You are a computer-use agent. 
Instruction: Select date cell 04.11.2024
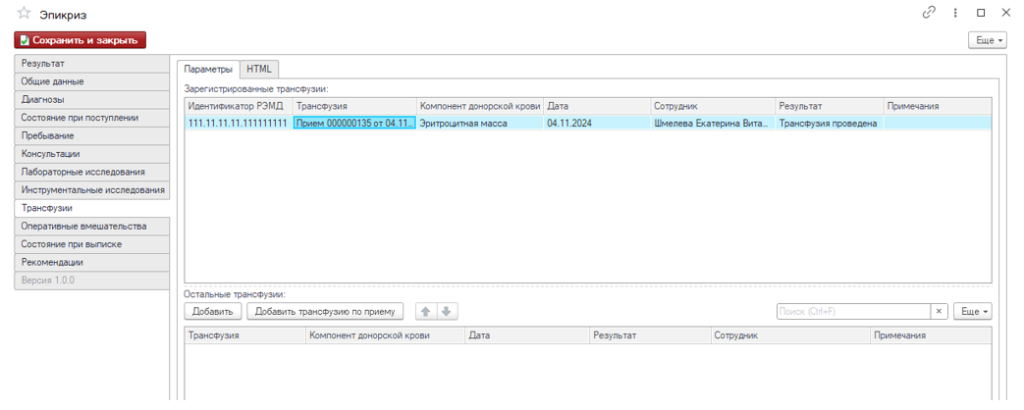(598, 123)
